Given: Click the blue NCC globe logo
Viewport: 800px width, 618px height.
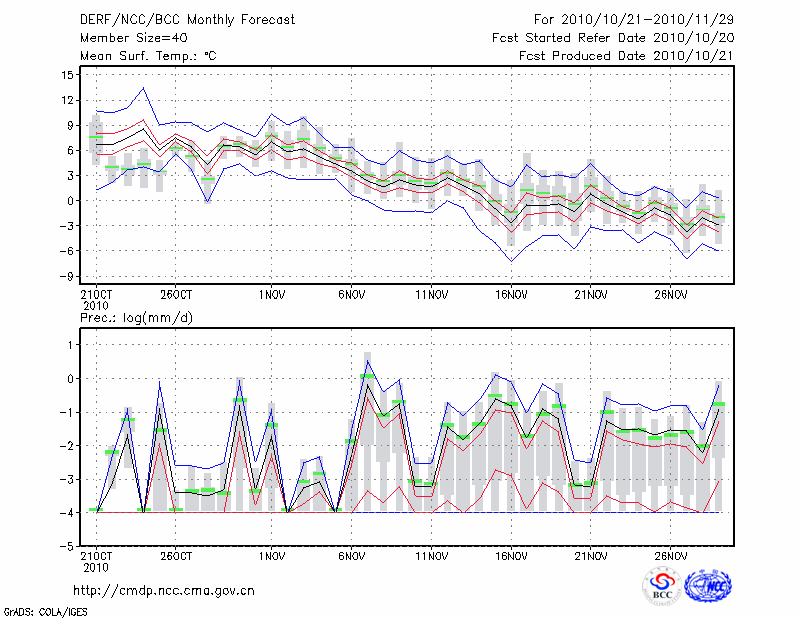Looking at the screenshot, I should point(708,587).
